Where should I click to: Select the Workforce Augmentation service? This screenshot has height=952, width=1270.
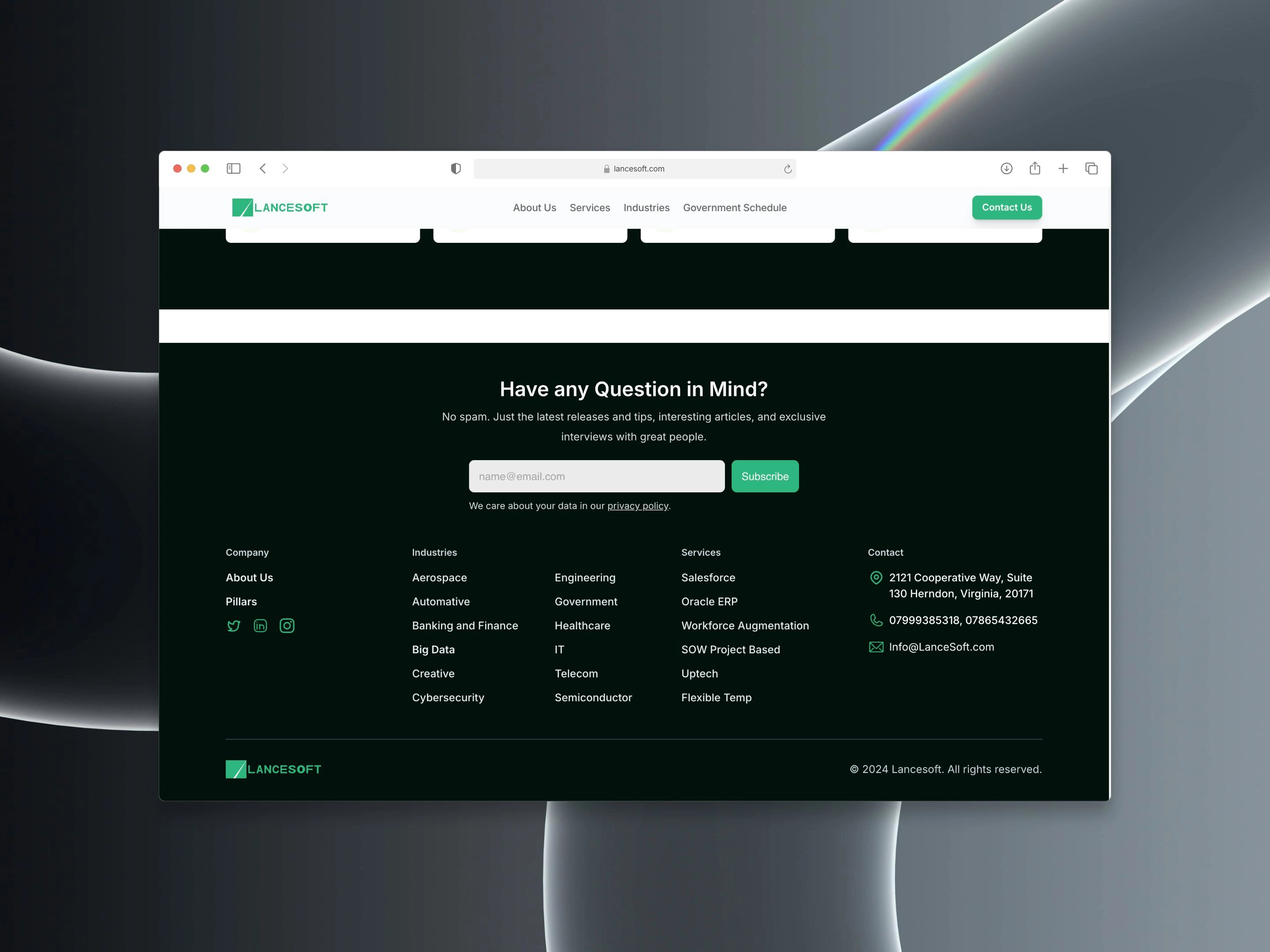click(x=745, y=625)
